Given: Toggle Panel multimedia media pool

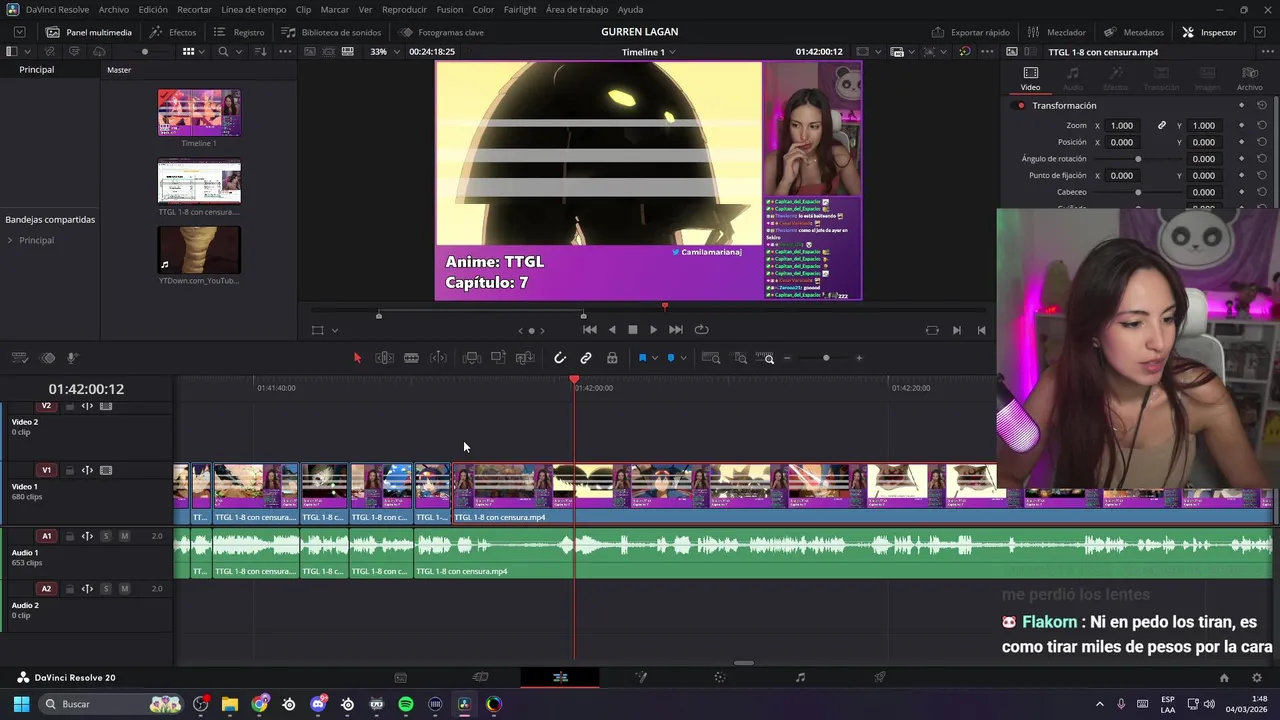Looking at the screenshot, I should (89, 32).
